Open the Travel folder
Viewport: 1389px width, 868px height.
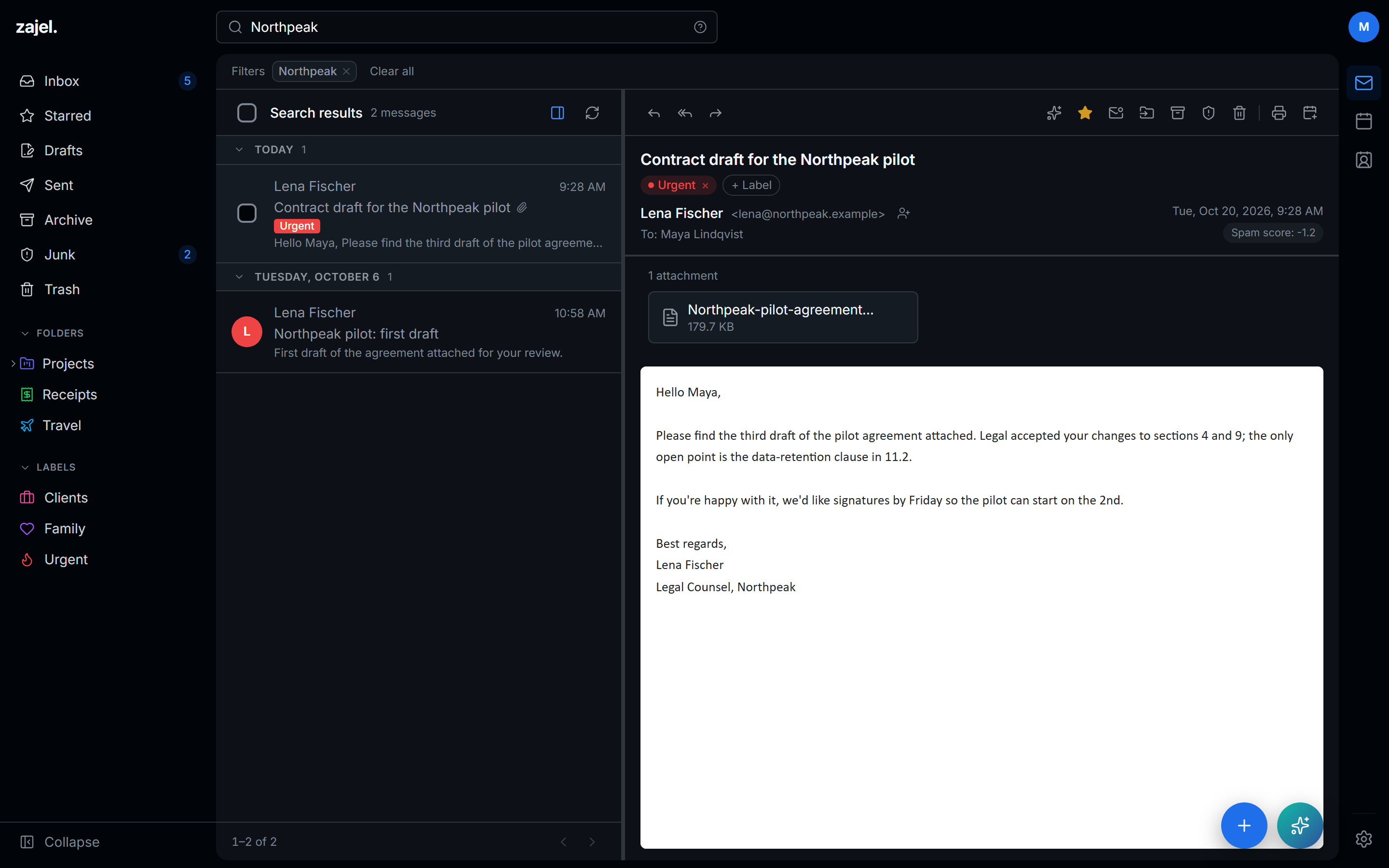108,425
